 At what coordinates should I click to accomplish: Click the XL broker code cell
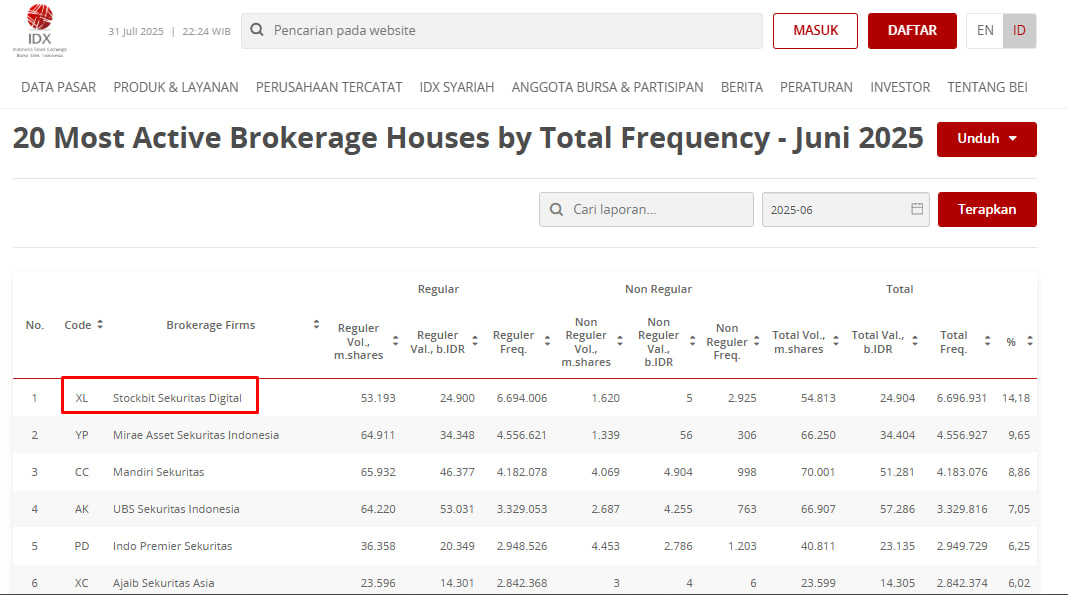point(82,398)
